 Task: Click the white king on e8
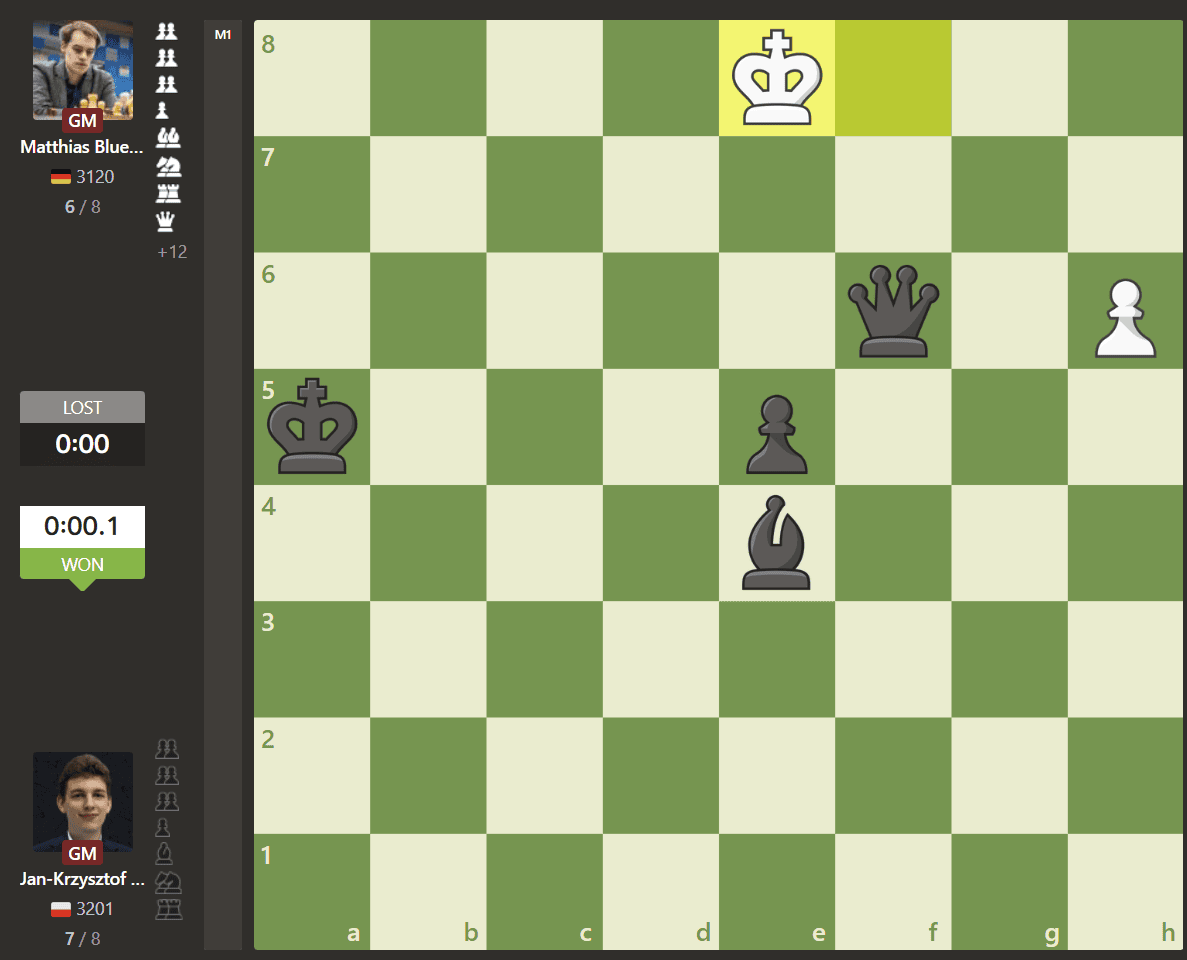[777, 78]
